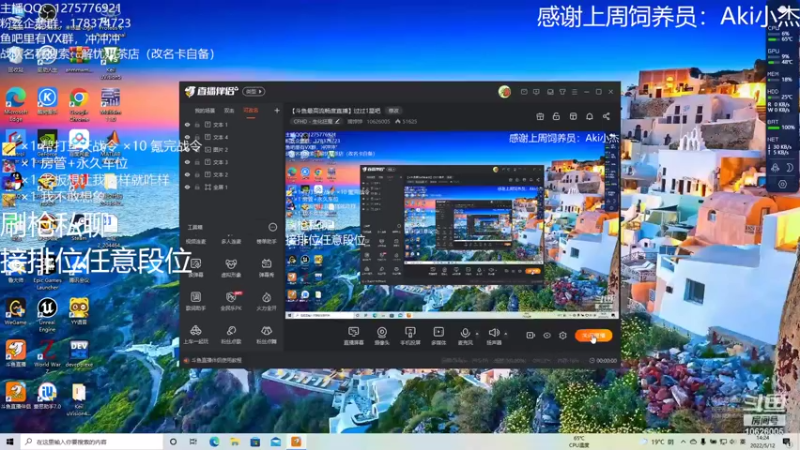Open Google Chrome desktop shortcut
Screen dimensions: 800x450
pos(79,104)
